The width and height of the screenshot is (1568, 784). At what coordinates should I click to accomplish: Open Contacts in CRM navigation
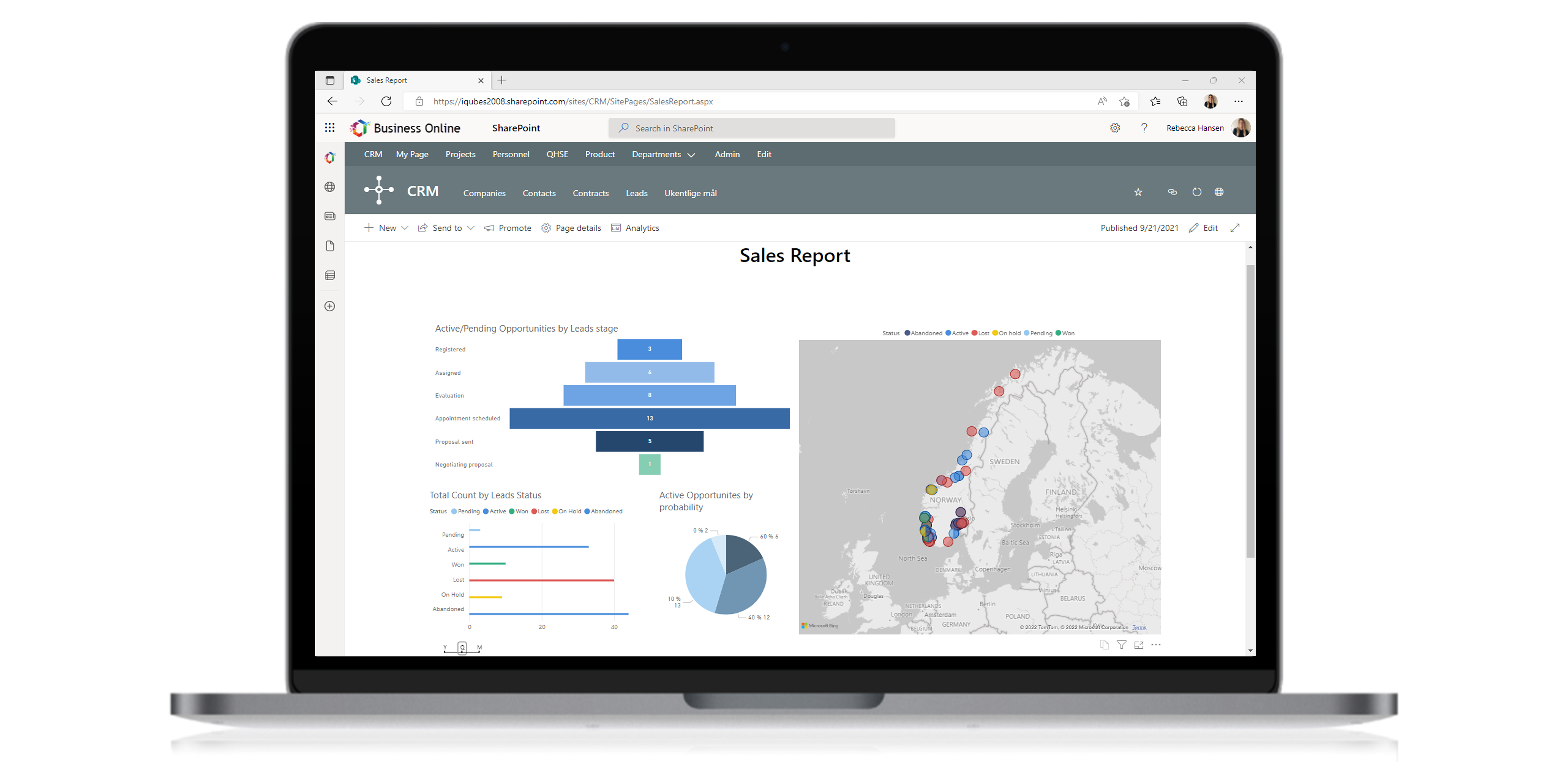(539, 193)
